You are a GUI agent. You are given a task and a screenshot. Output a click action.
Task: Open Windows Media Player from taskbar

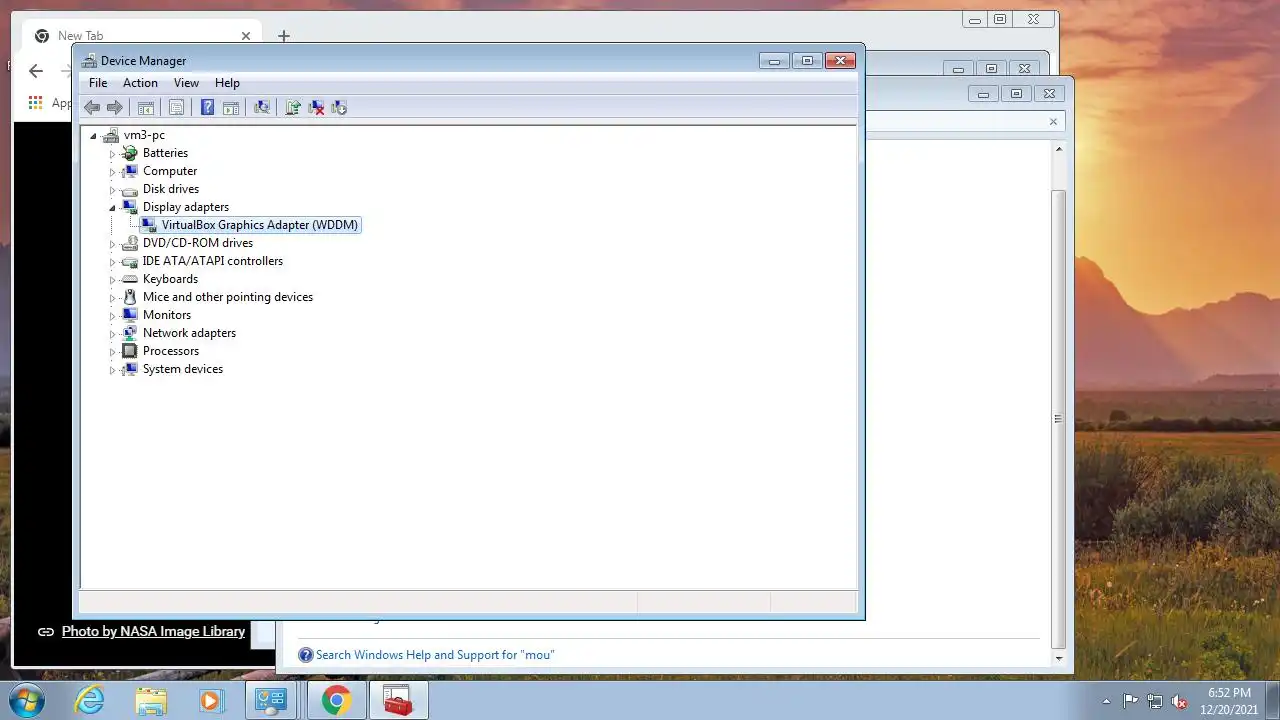click(x=210, y=700)
